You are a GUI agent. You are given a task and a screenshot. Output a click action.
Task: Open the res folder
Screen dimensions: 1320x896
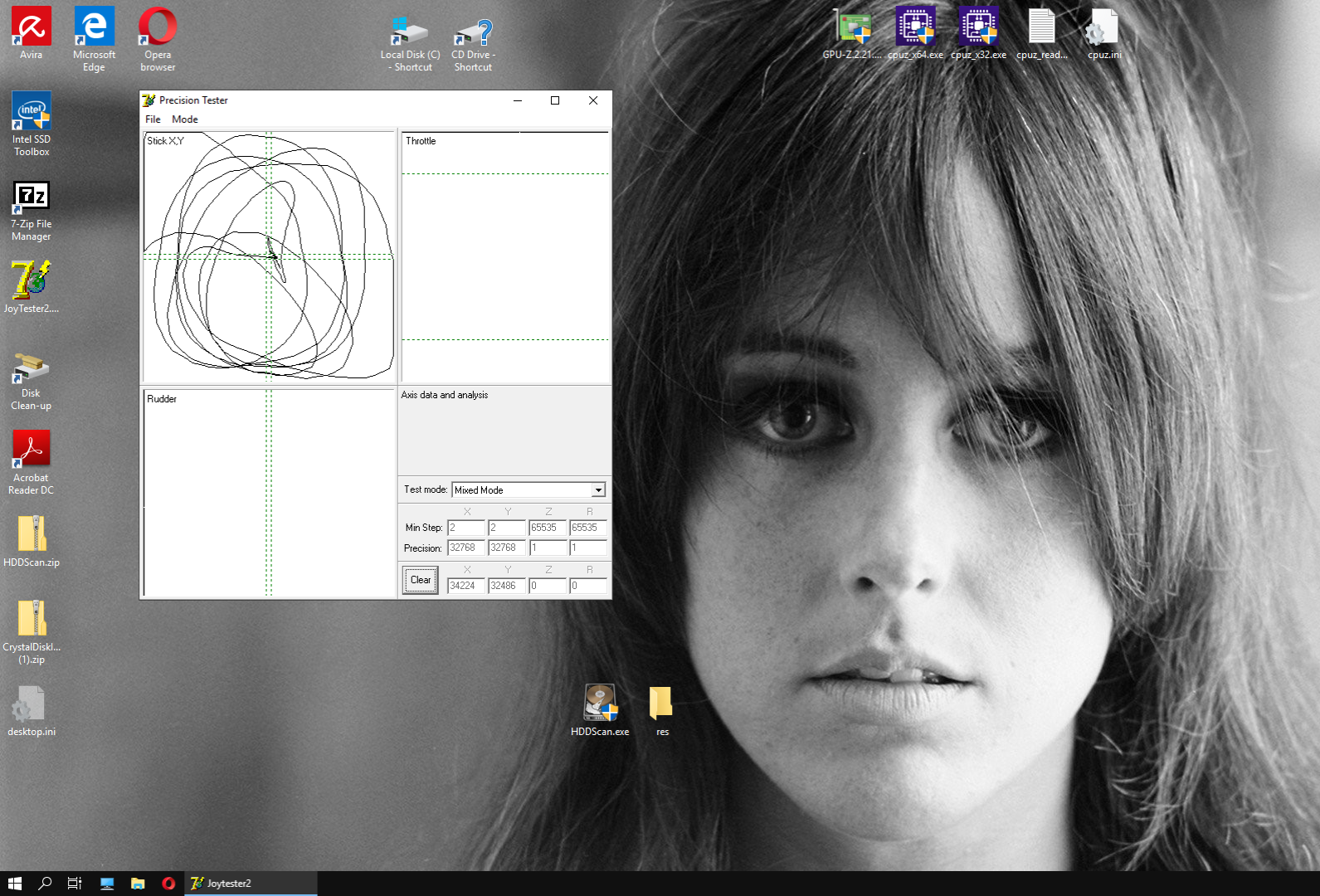[661, 705]
